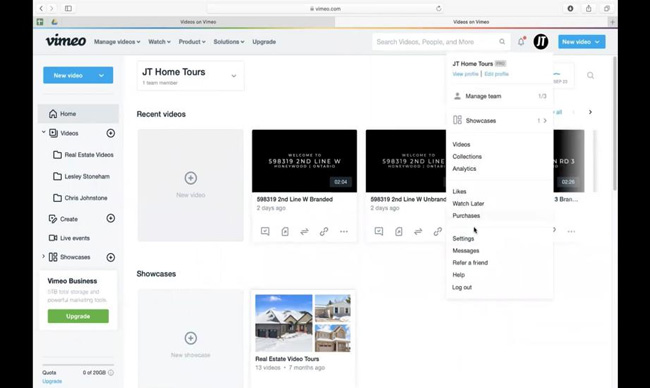Screen dimensions: 650x388
Task: Click library search icon at right
Action: (590, 75)
